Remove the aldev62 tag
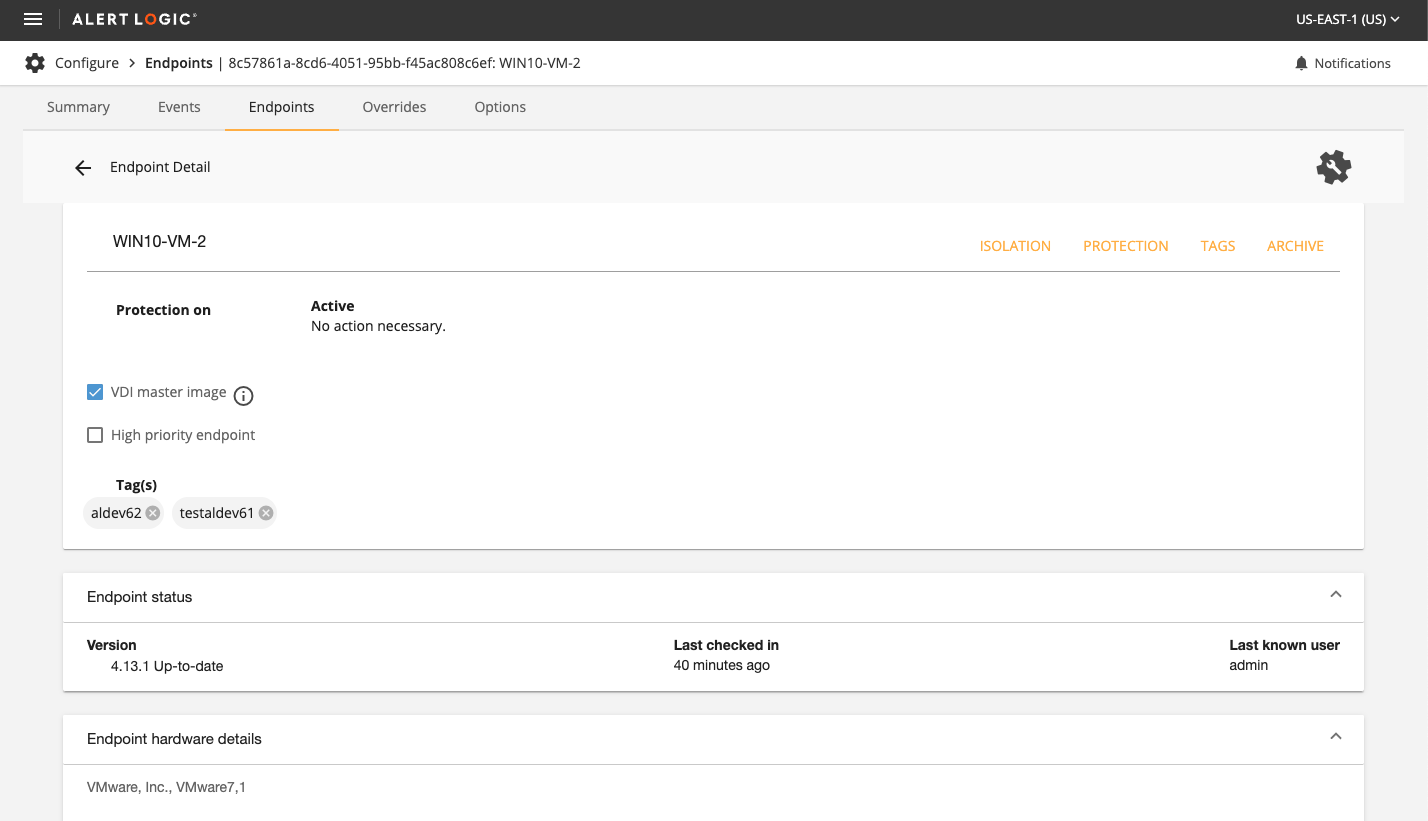This screenshot has height=821, width=1428. tap(152, 513)
